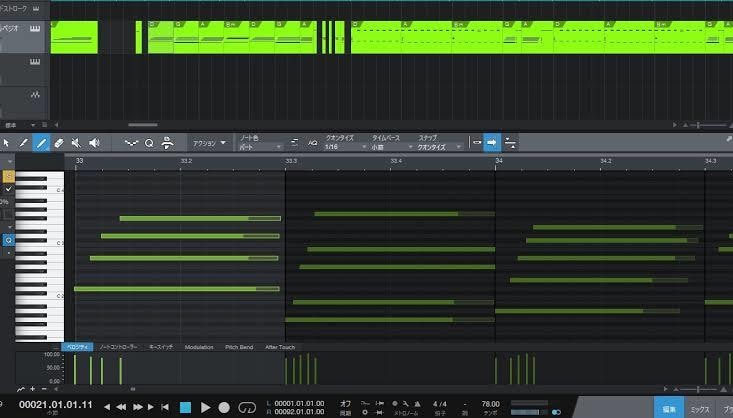
Task: Click the loop end R 00092.01.01.00 field
Action: pos(299,412)
